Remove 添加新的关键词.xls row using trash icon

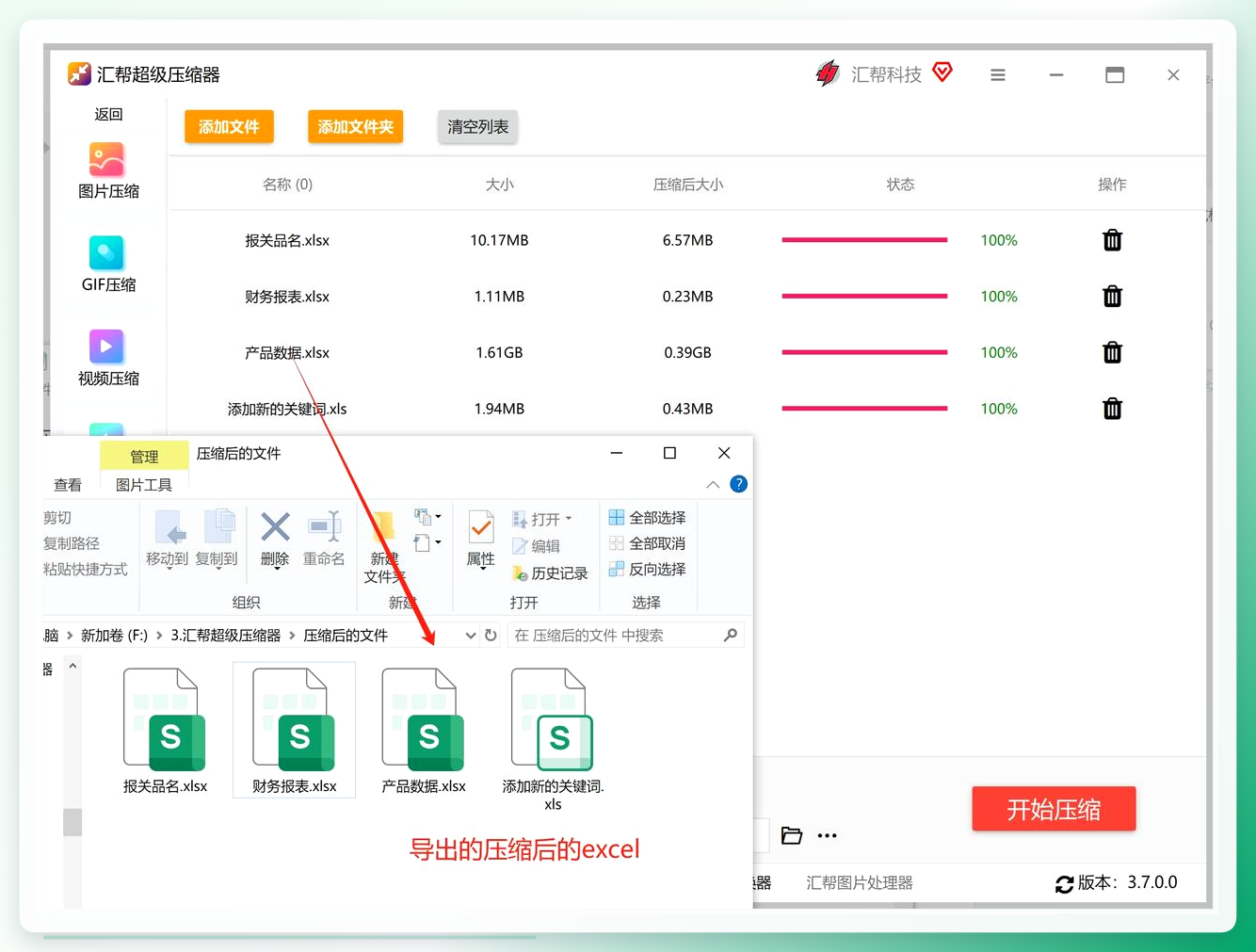(1112, 409)
